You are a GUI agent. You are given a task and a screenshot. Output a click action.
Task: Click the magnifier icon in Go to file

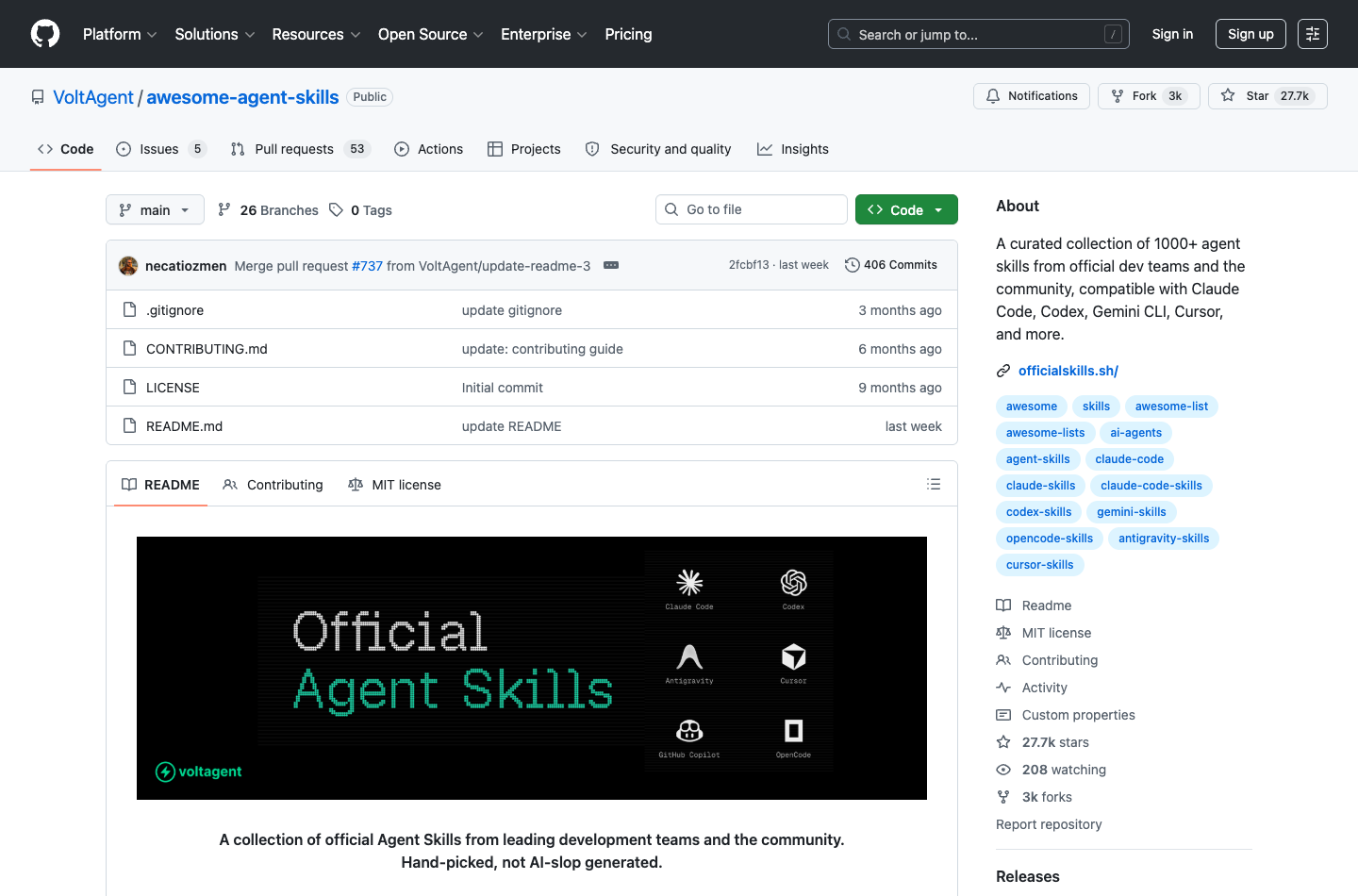click(671, 209)
